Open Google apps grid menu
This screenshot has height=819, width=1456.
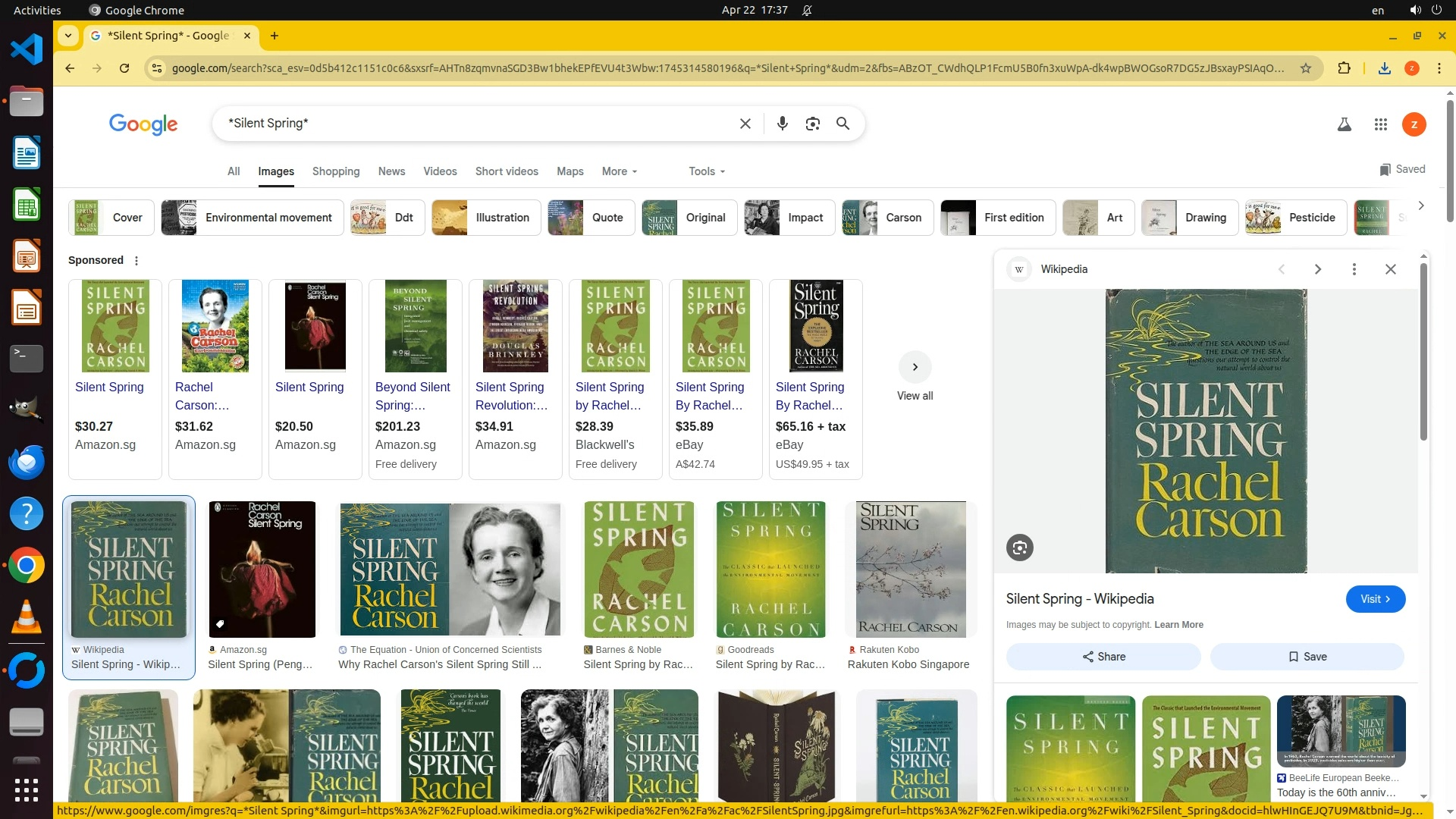click(x=1380, y=124)
